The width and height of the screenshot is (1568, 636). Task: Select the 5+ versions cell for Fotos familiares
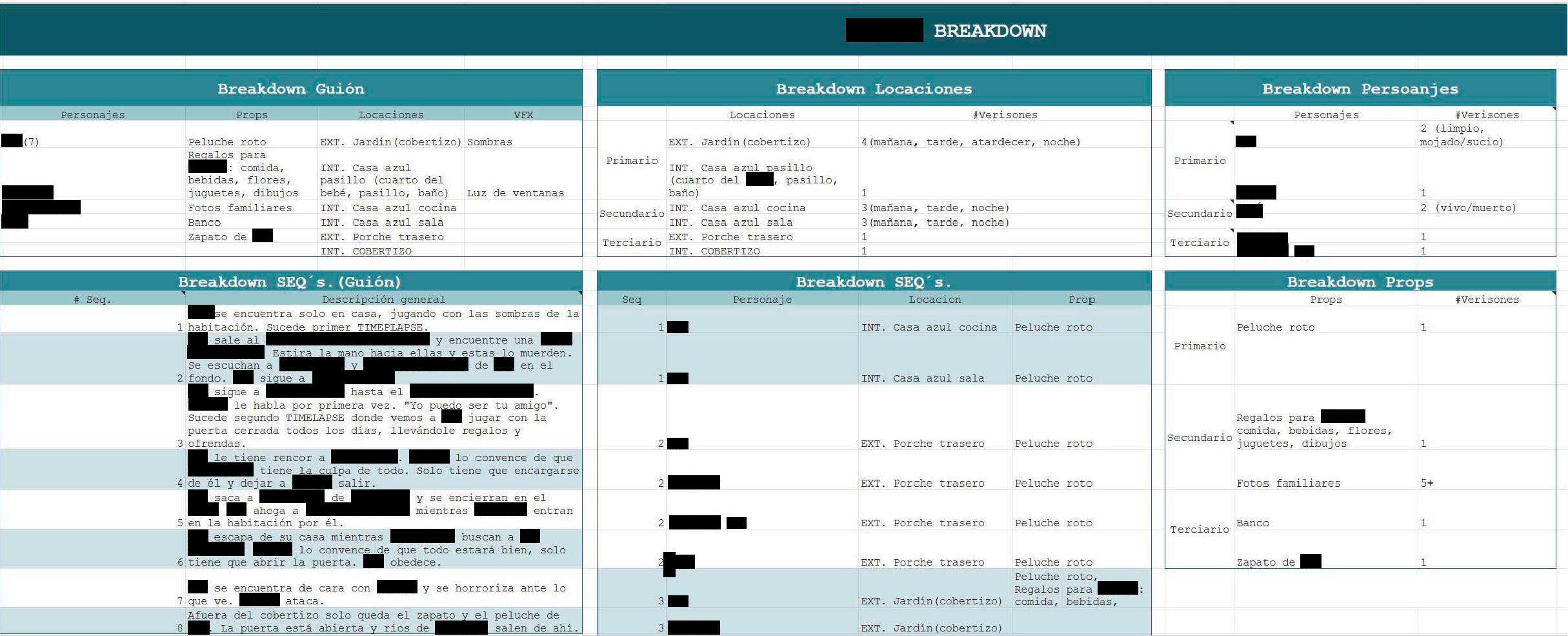tap(1427, 484)
